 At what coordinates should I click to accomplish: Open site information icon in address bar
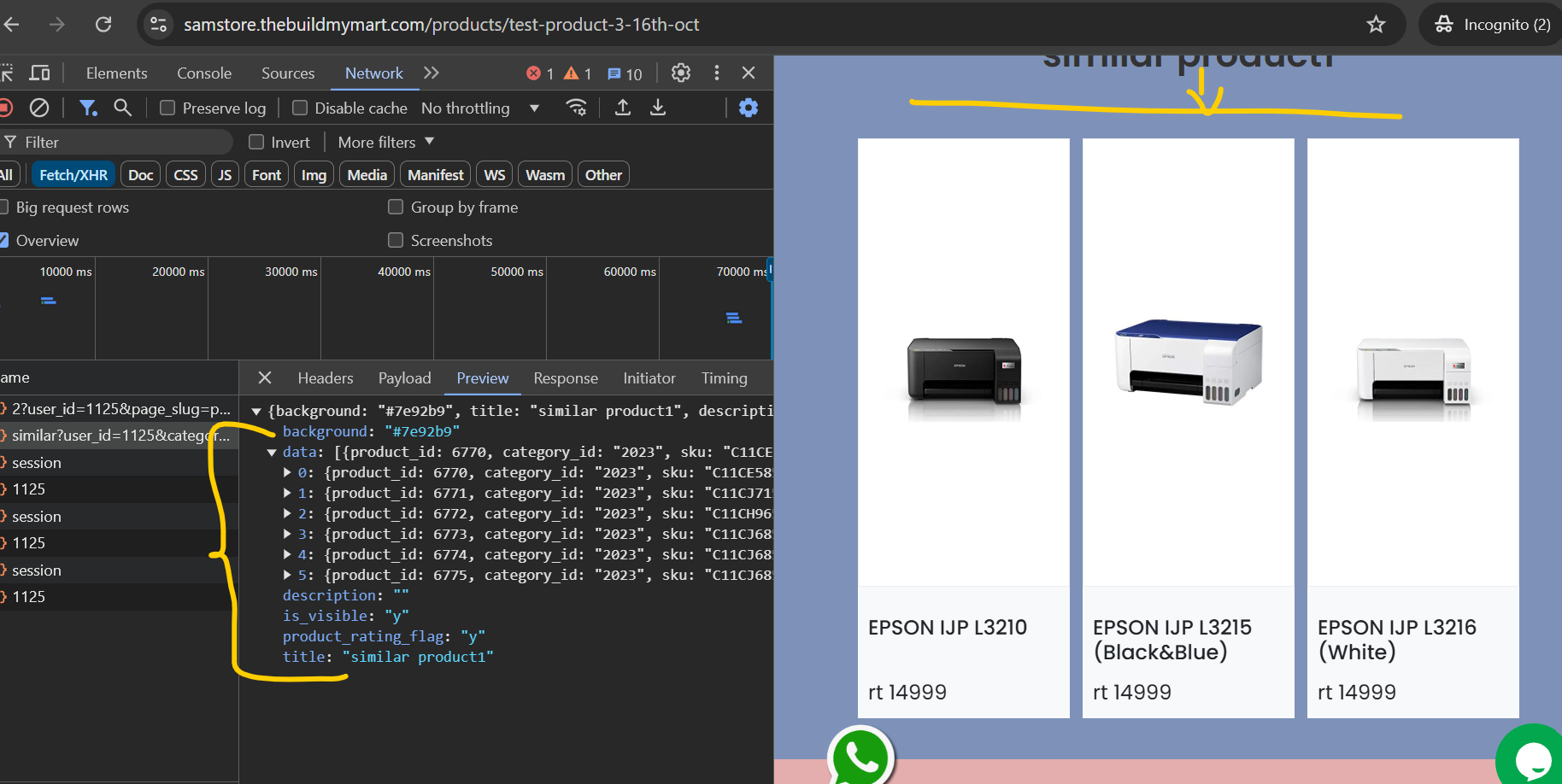pos(159,24)
